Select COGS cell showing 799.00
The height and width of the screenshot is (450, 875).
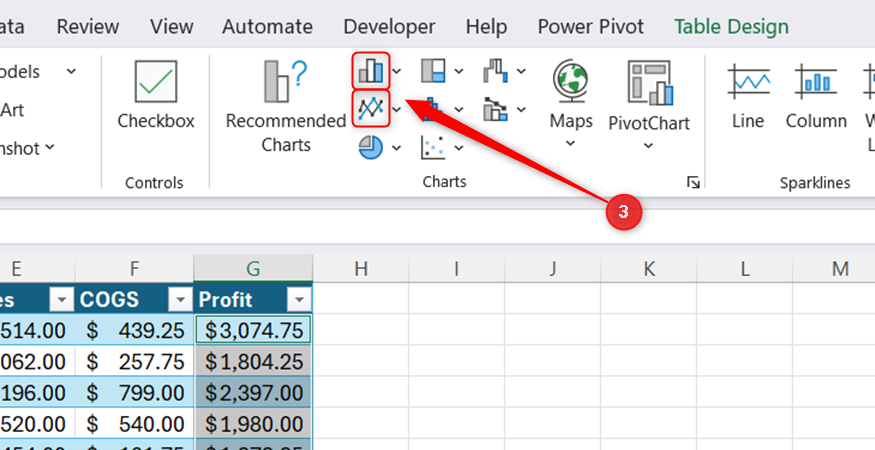point(134,393)
